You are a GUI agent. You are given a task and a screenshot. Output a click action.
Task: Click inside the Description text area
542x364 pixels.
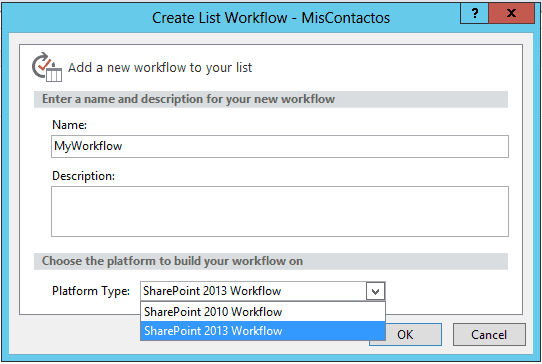point(280,212)
